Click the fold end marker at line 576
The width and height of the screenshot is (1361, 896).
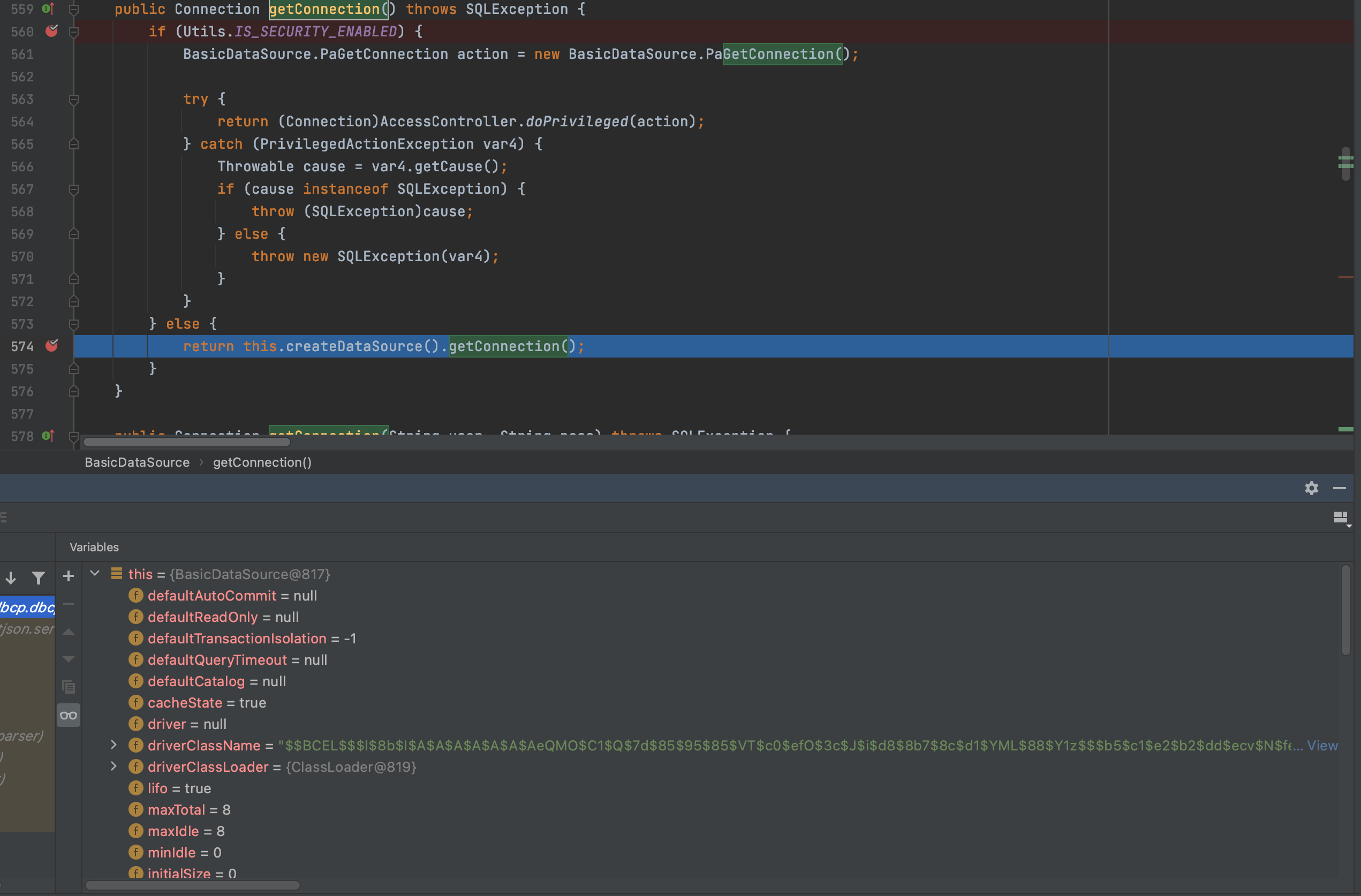click(74, 391)
